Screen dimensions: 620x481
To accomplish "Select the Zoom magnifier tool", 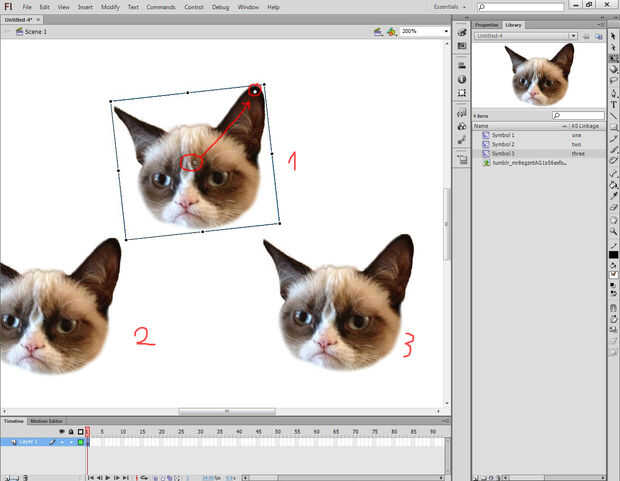I will [x=613, y=231].
